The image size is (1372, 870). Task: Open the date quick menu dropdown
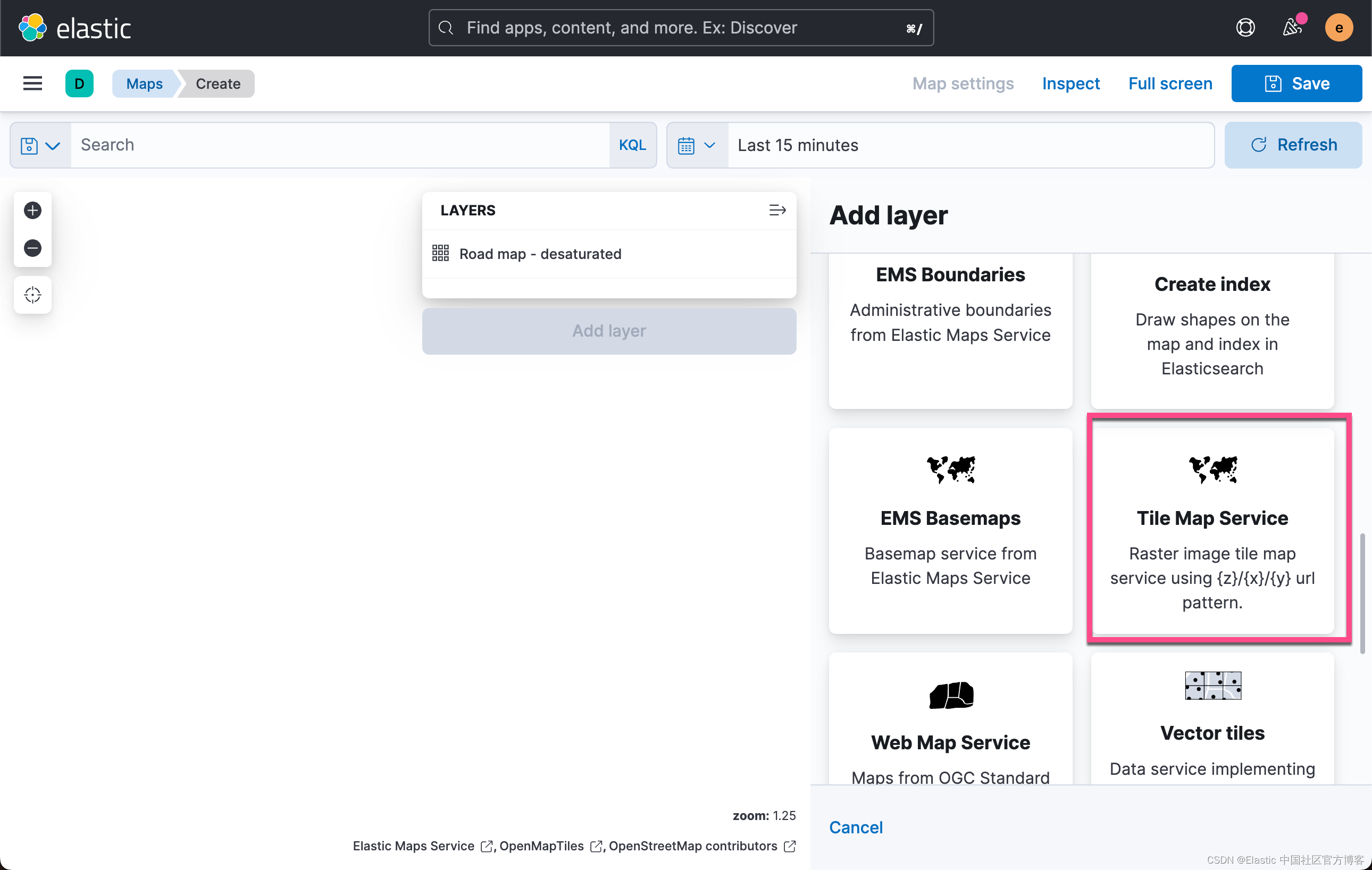[696, 146]
